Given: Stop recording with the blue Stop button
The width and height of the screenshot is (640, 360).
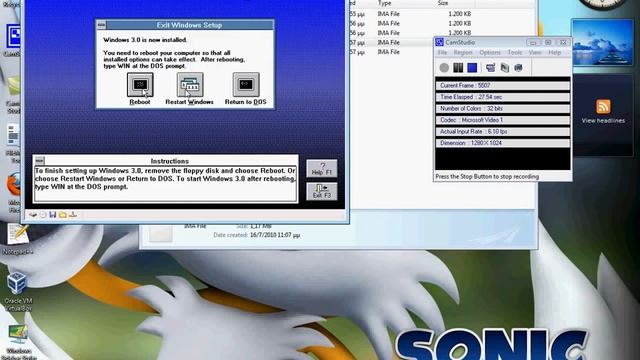Looking at the screenshot, I should [x=472, y=68].
